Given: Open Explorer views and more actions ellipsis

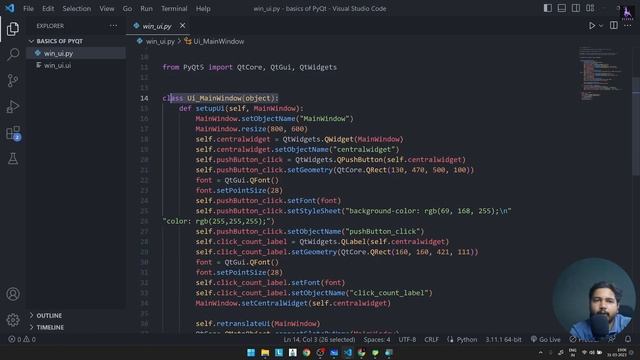Looking at the screenshot, I should (113, 26).
